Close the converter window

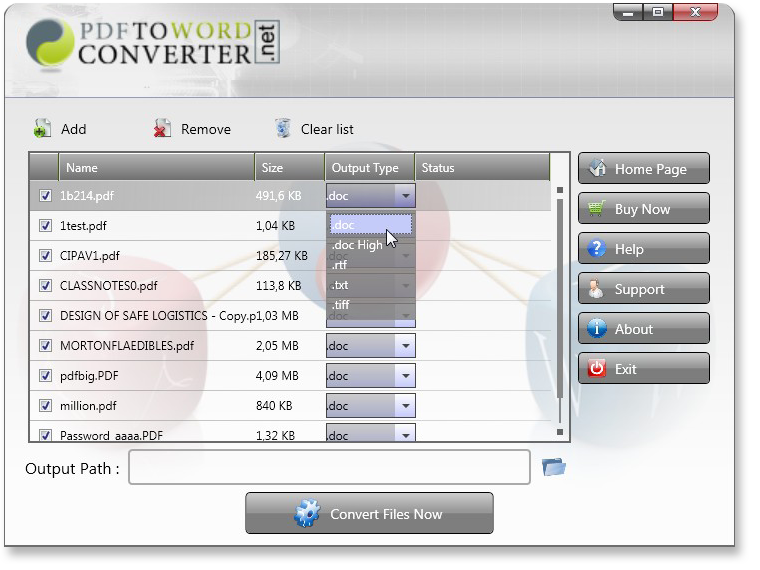[x=696, y=12]
